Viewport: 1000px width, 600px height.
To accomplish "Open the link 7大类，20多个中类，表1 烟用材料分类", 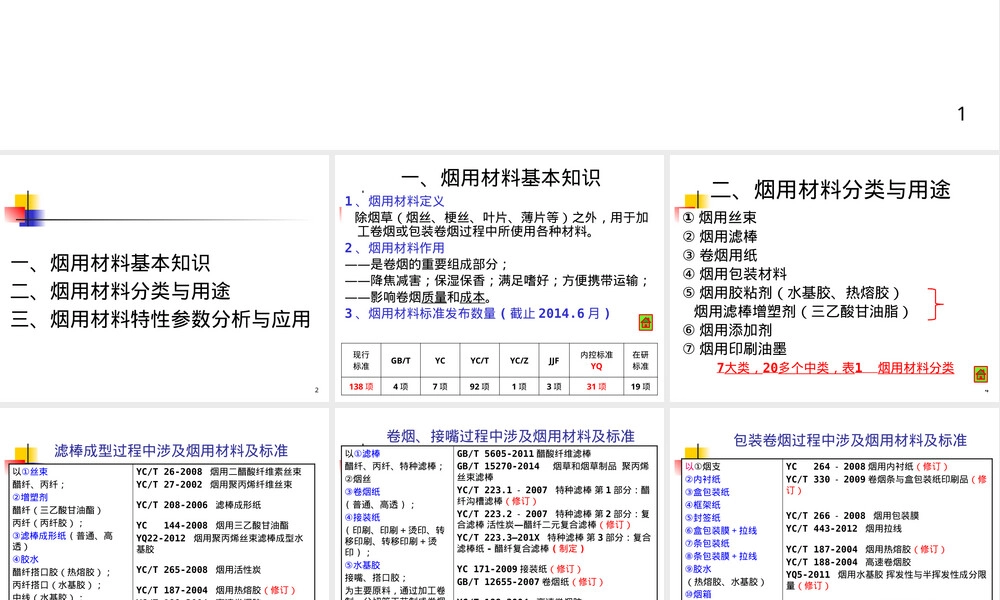I will 835,368.
